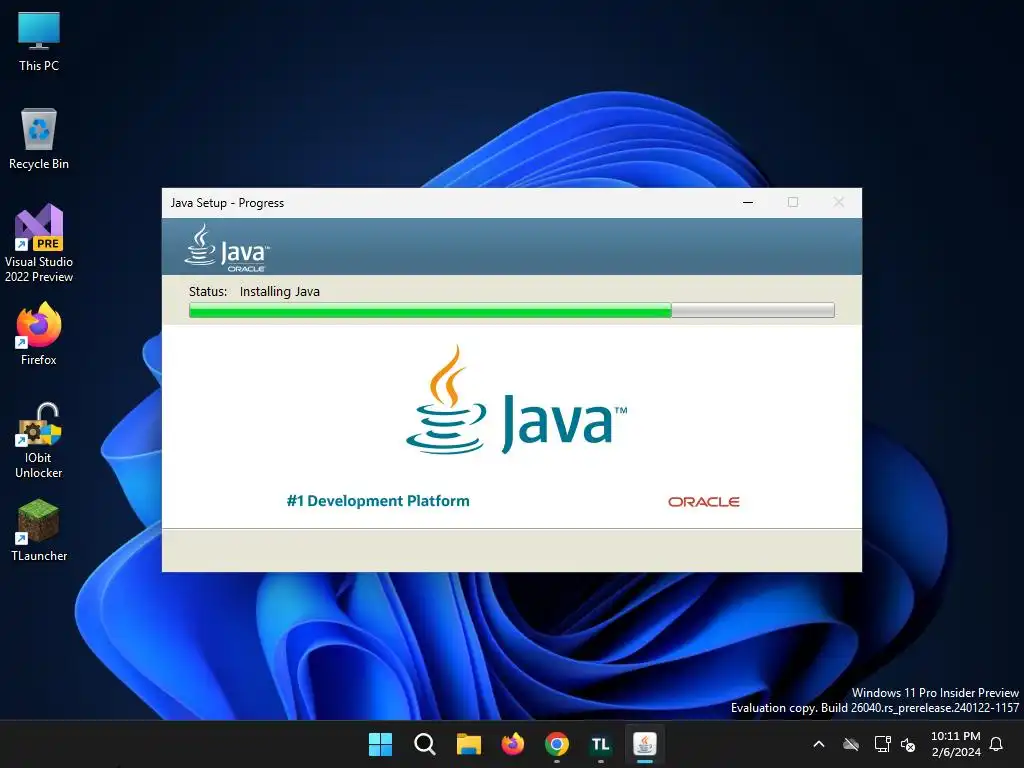Click the large Java logo graphic
Screen dimensions: 1024x768
(516, 400)
